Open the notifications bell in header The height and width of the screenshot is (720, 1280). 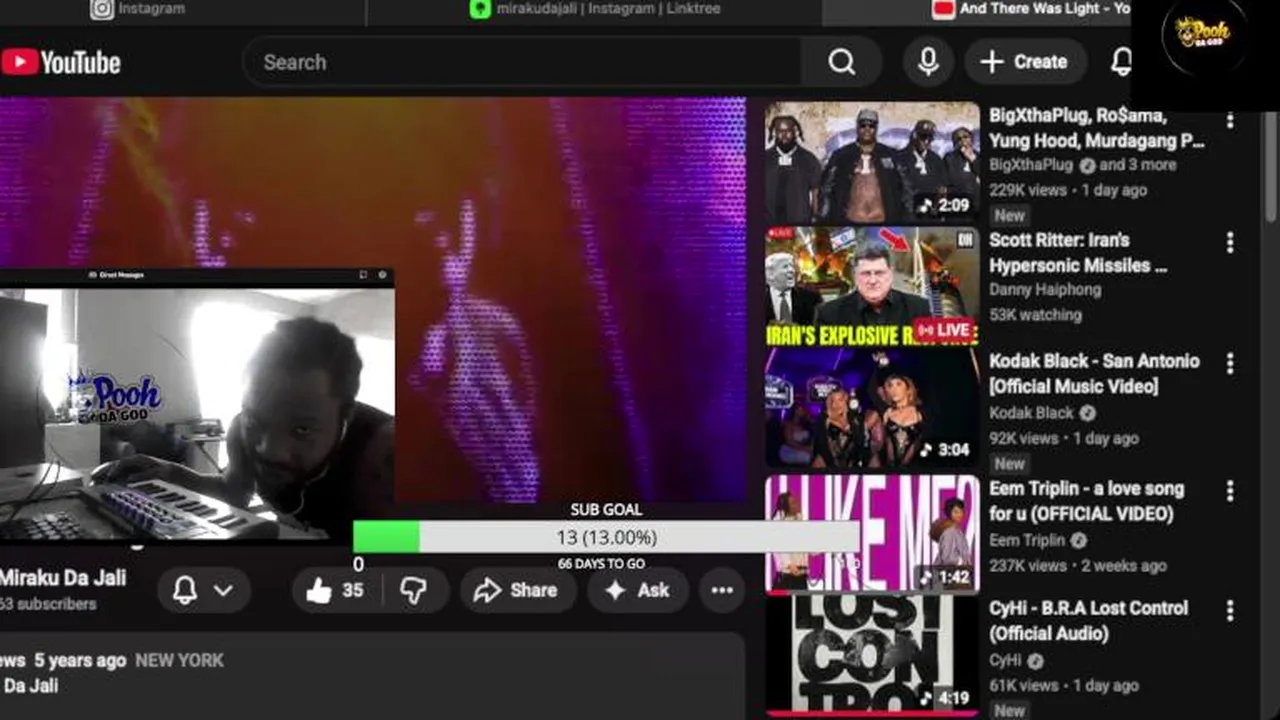tap(1122, 62)
